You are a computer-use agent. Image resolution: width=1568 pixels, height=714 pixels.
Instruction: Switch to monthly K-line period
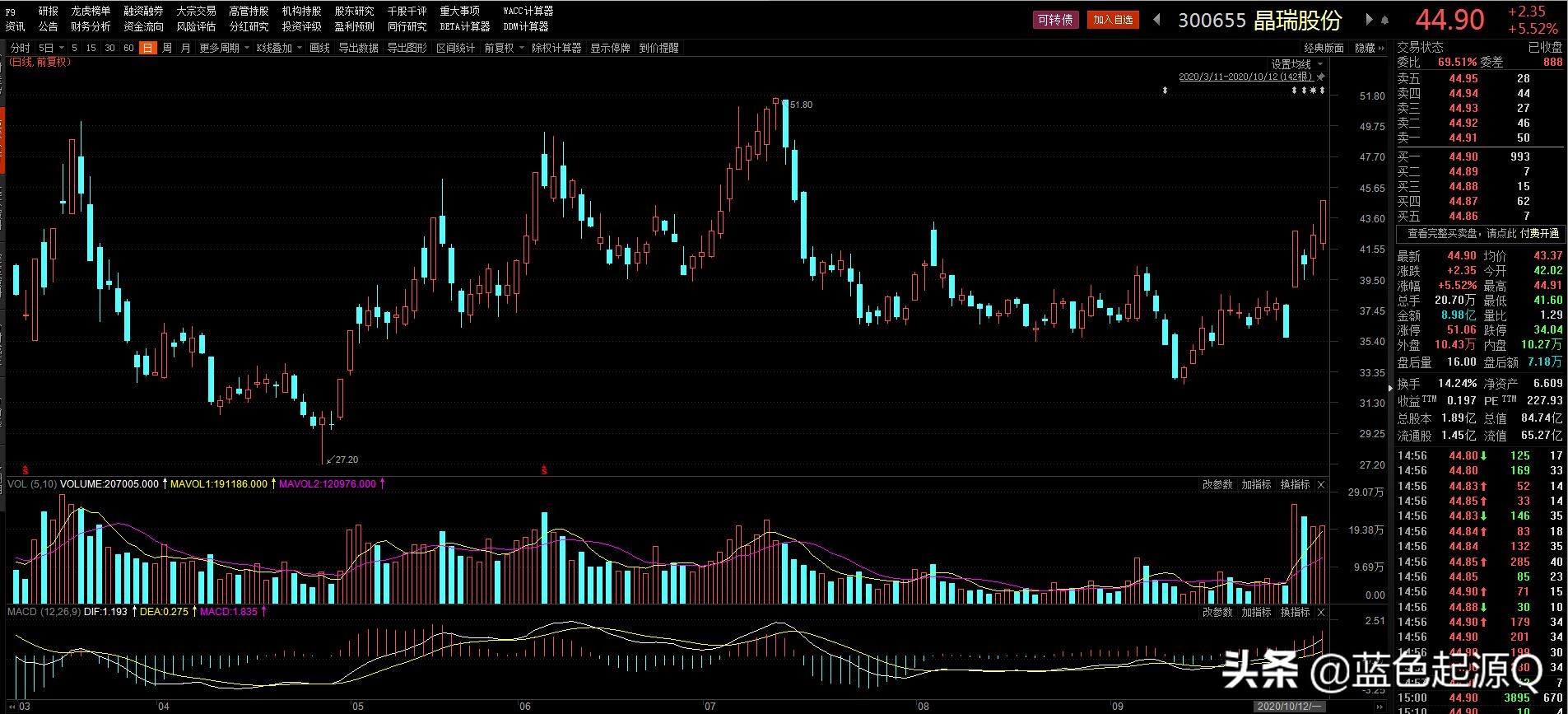pyautogui.click(x=185, y=48)
